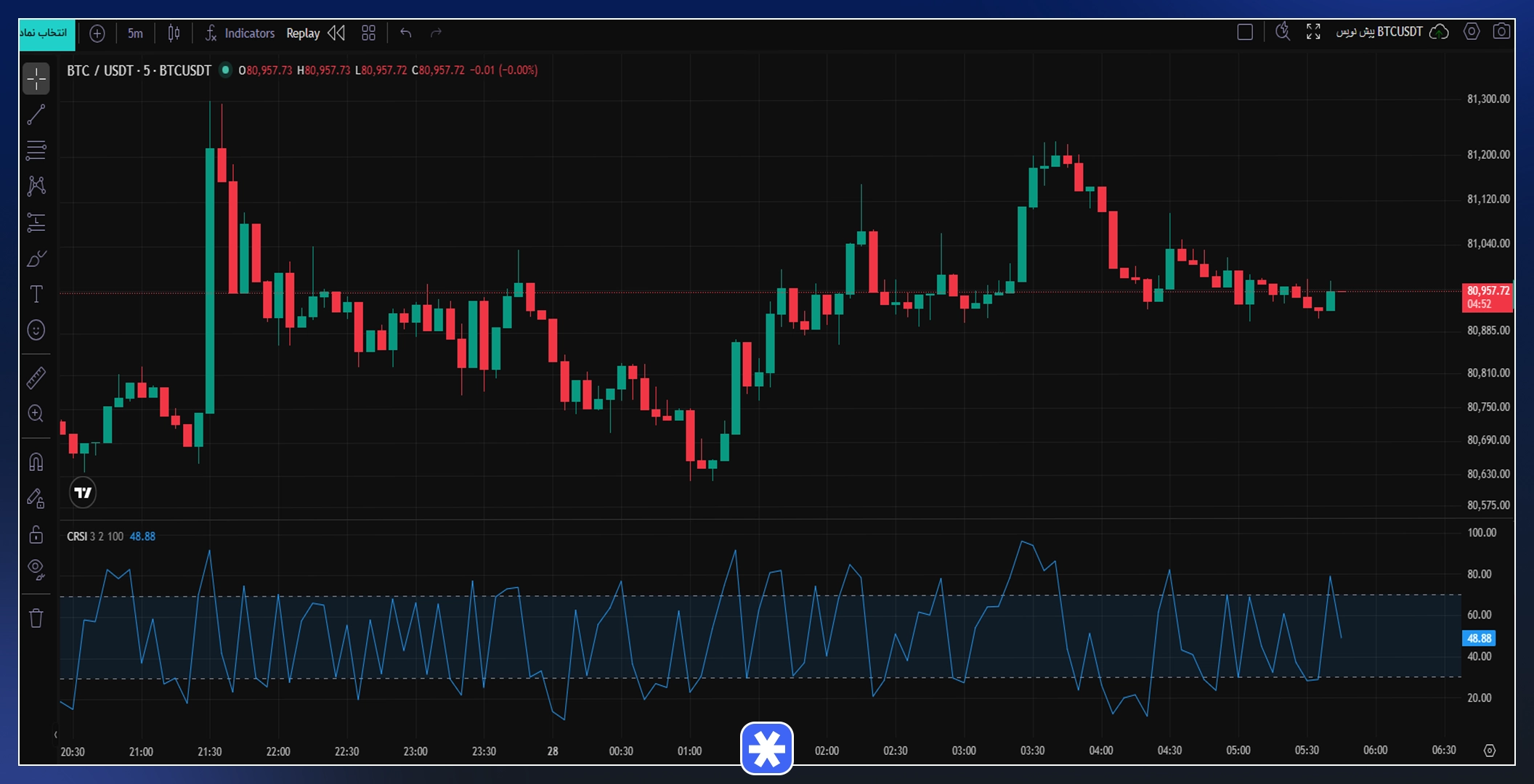Select the crosshair cursor tool

(x=36, y=78)
